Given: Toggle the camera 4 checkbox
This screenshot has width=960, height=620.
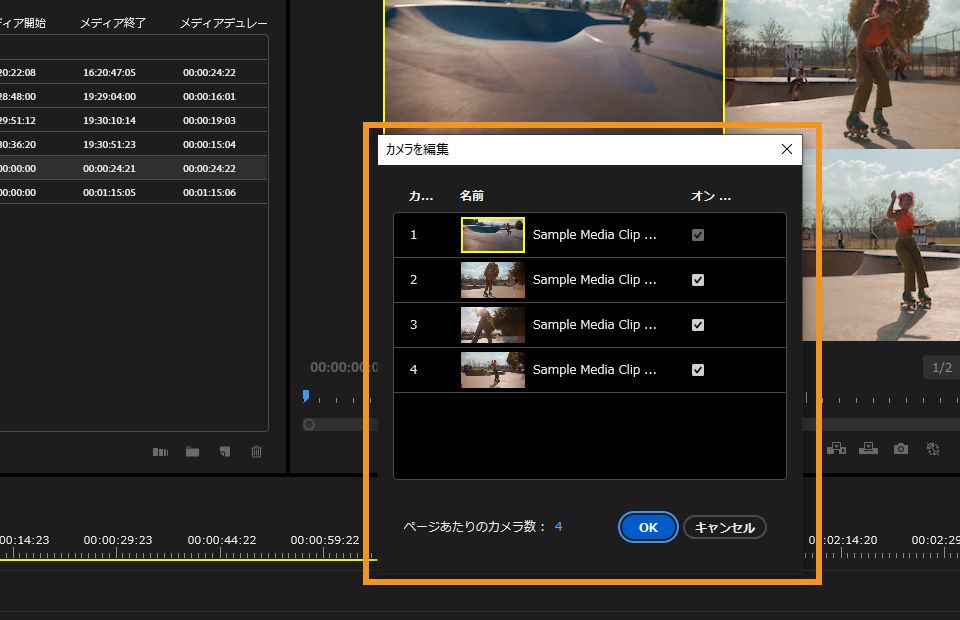Looking at the screenshot, I should [698, 370].
